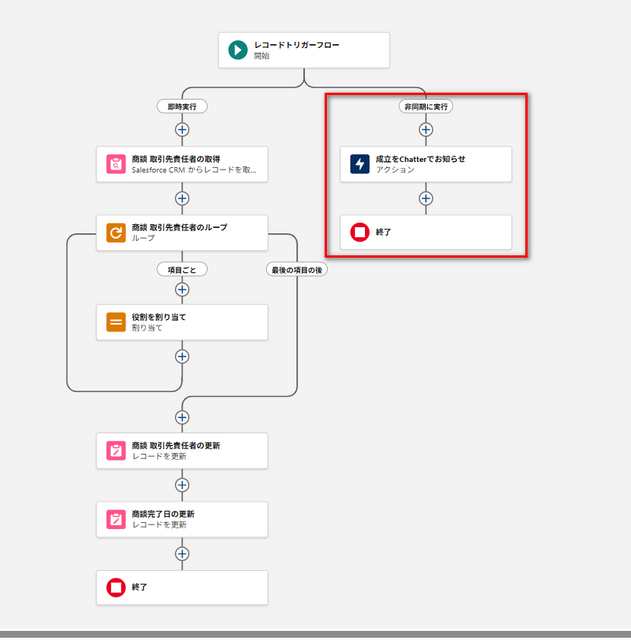This screenshot has width=631, height=640.
Task: Click the green start icon of the record-triggered flow
Action: coord(237,50)
